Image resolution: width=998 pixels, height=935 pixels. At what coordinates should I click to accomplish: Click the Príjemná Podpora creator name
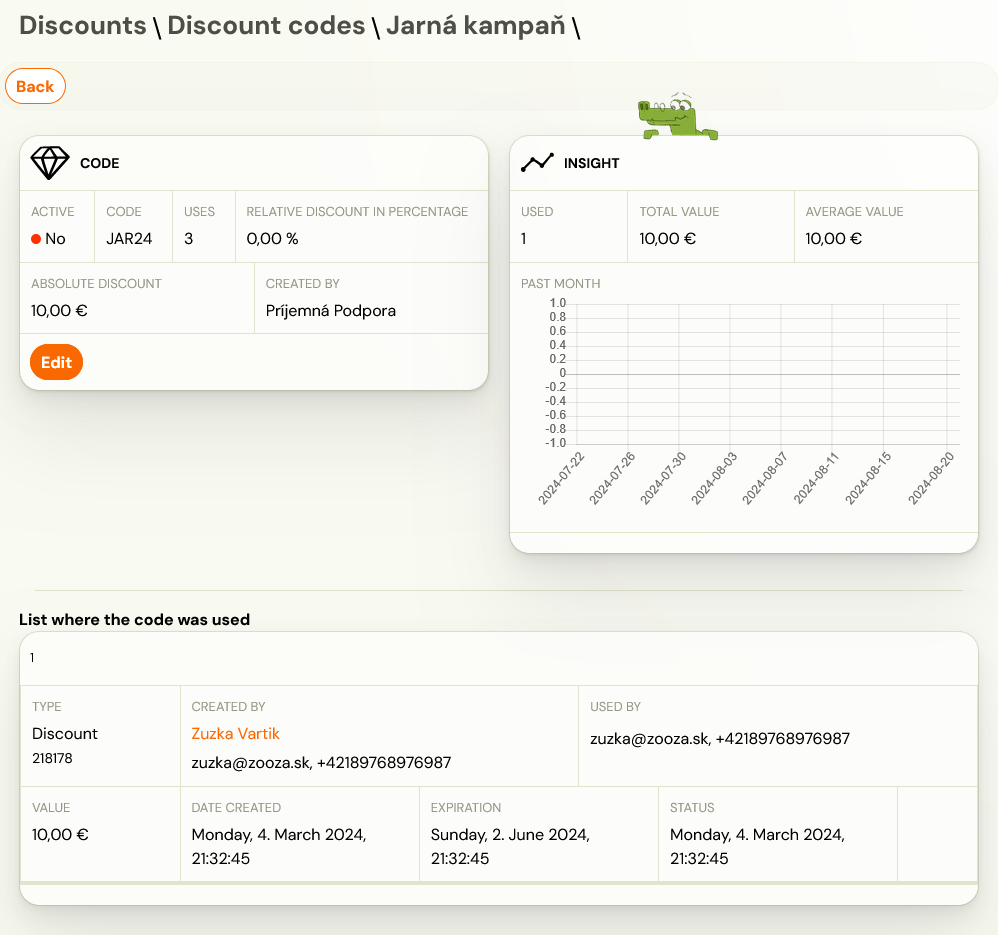point(330,311)
